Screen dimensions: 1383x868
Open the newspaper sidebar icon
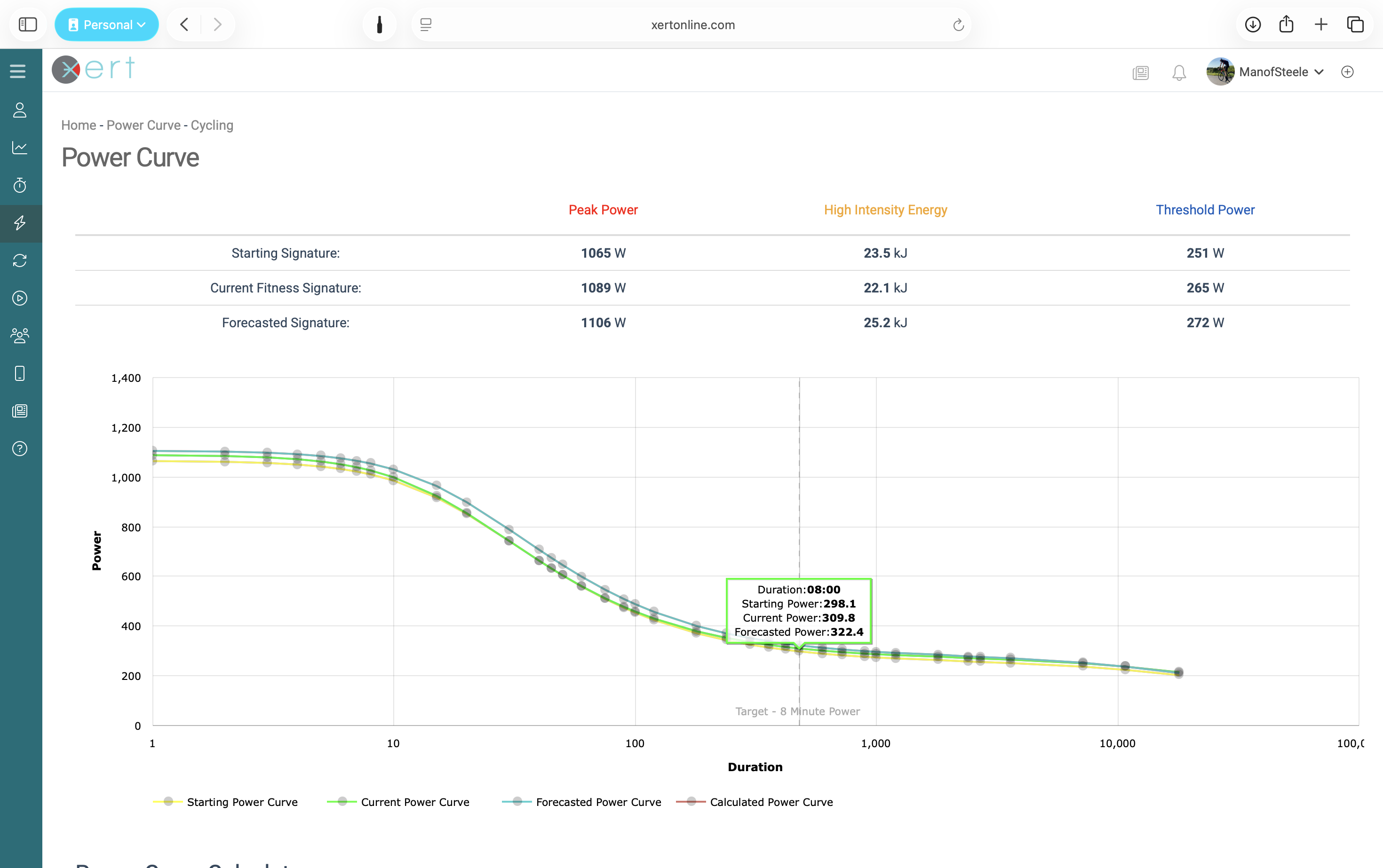coord(20,411)
